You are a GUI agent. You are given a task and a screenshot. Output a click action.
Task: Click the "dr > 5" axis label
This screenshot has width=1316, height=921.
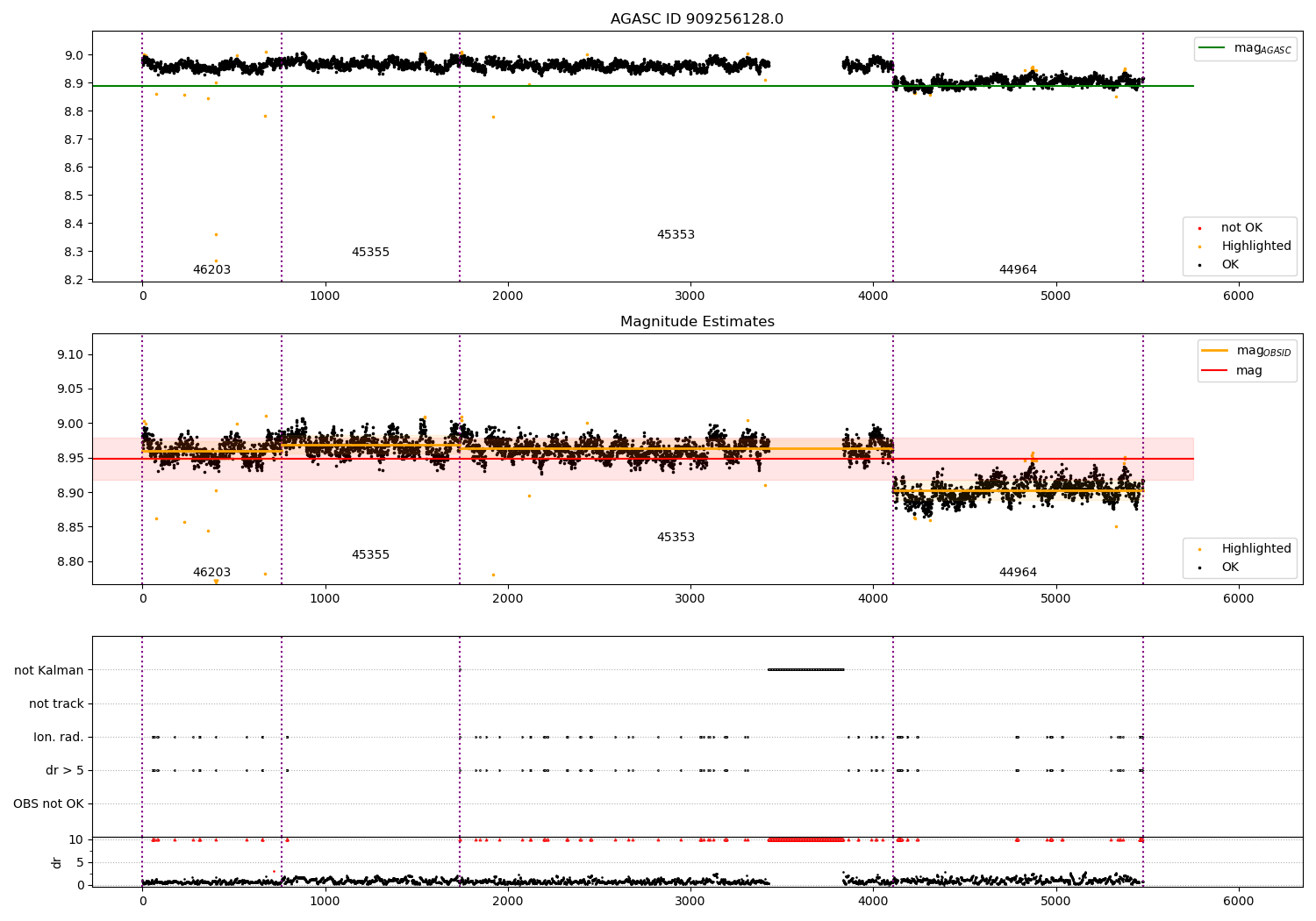(x=65, y=770)
